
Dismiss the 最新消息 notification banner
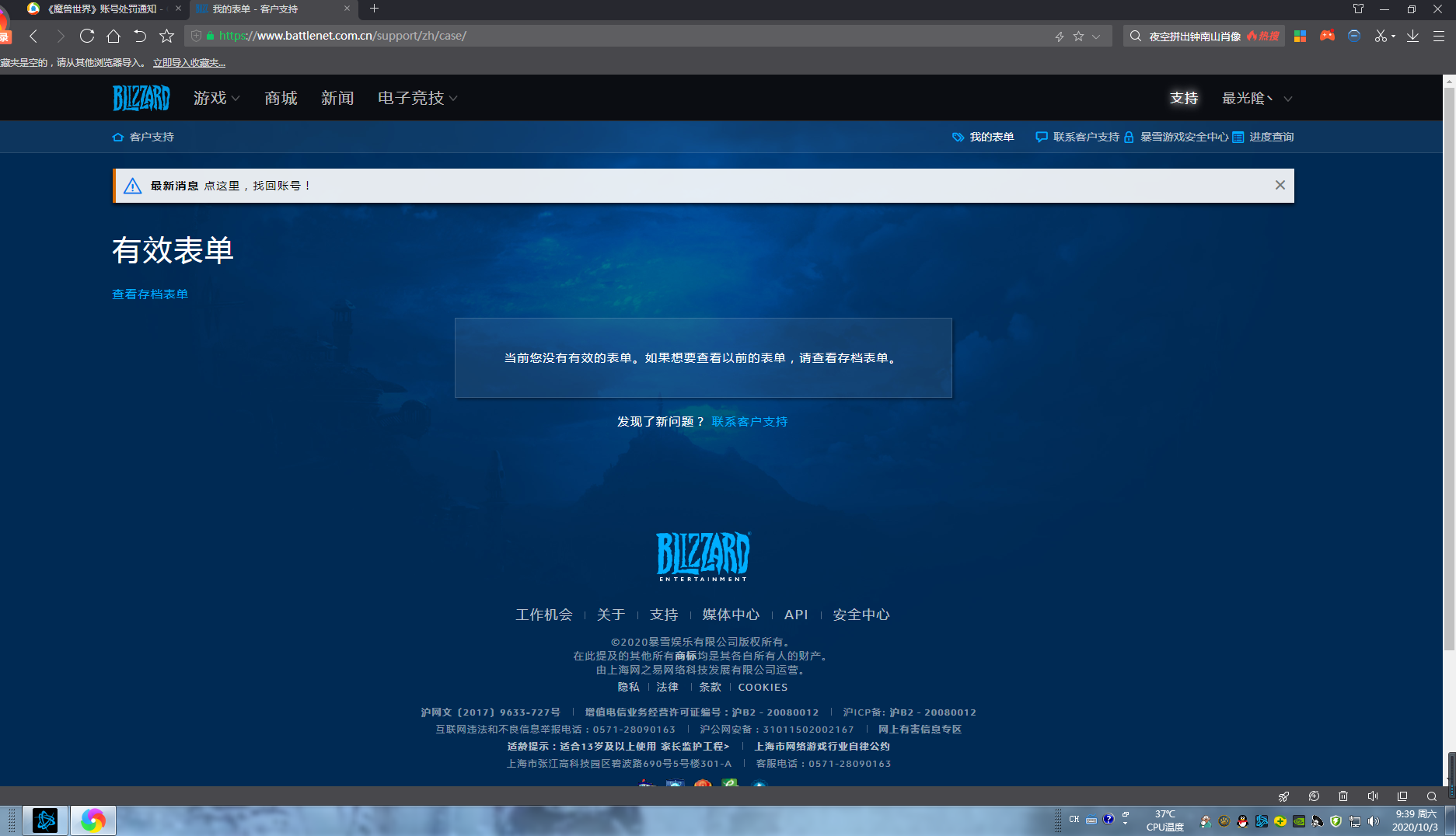pos(1280,185)
